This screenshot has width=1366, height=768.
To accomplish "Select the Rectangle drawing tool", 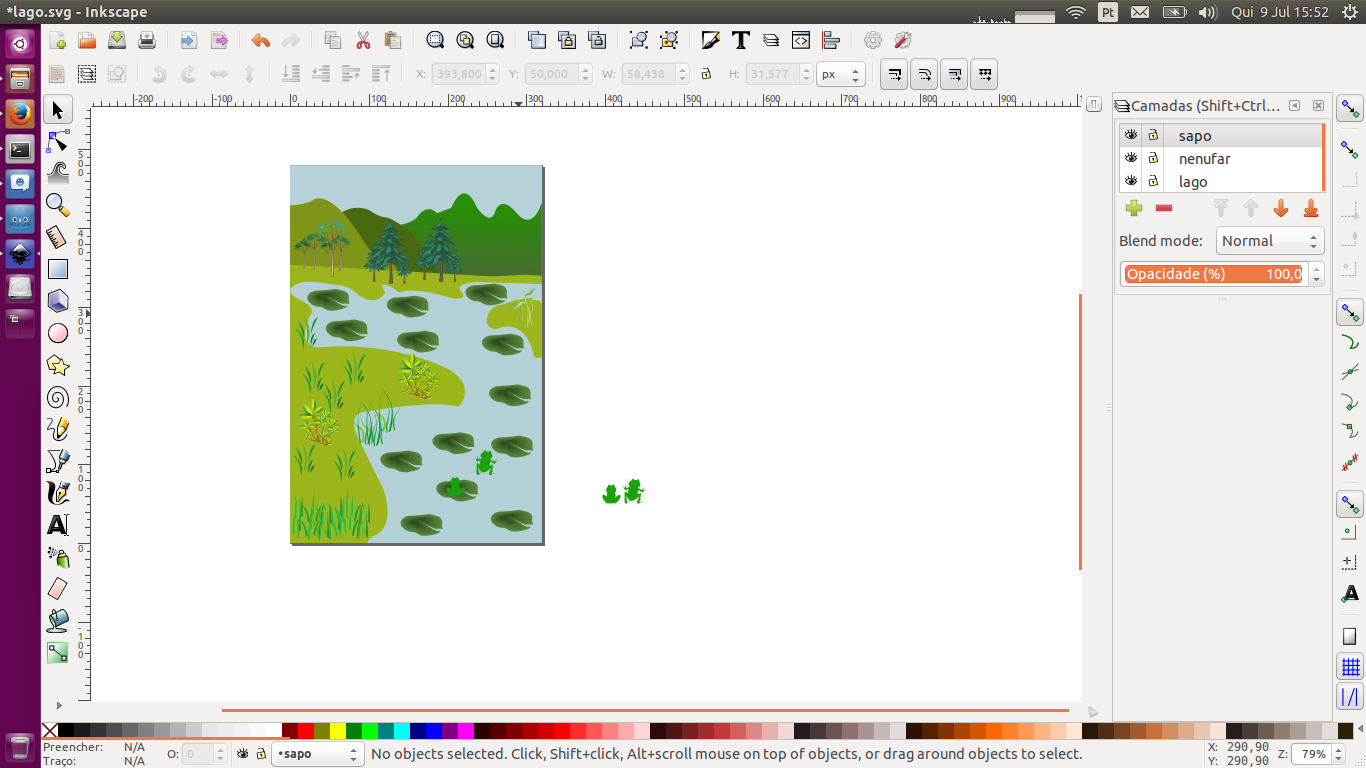I will pos(58,269).
